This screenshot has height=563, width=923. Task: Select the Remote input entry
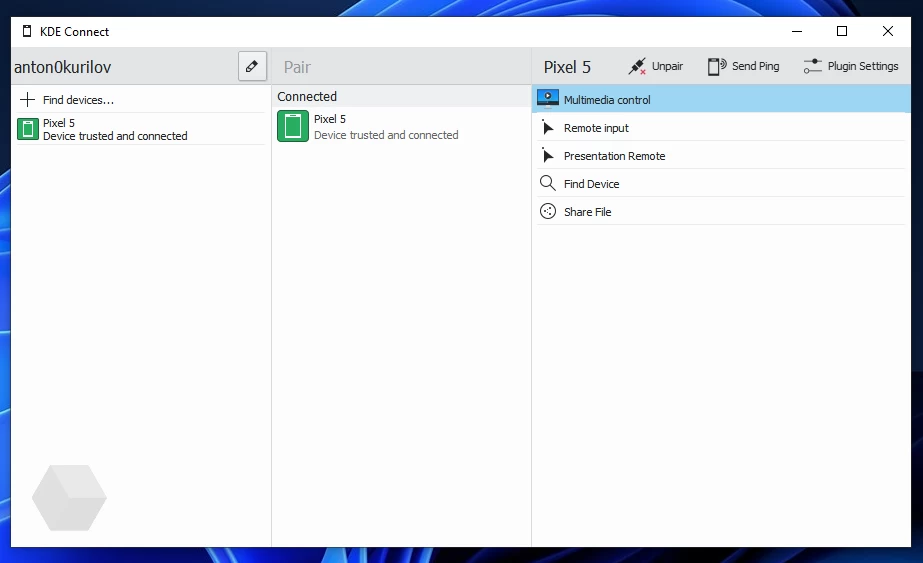[x=596, y=128]
